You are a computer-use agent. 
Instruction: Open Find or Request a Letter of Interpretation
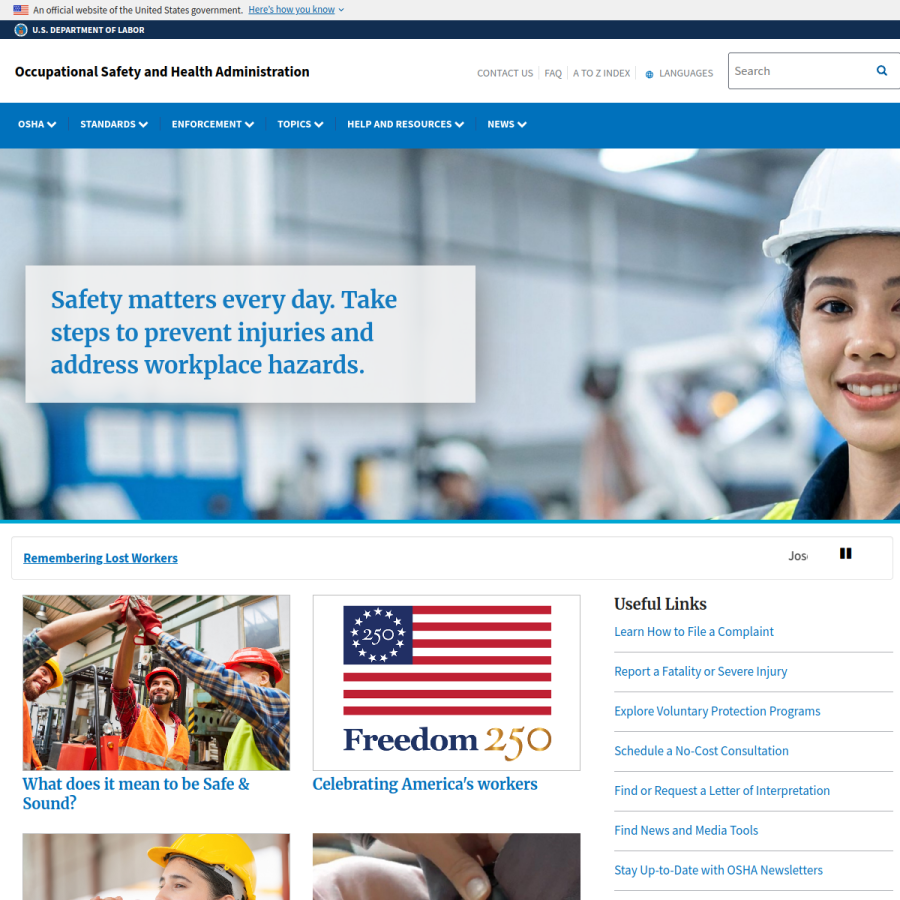point(722,790)
